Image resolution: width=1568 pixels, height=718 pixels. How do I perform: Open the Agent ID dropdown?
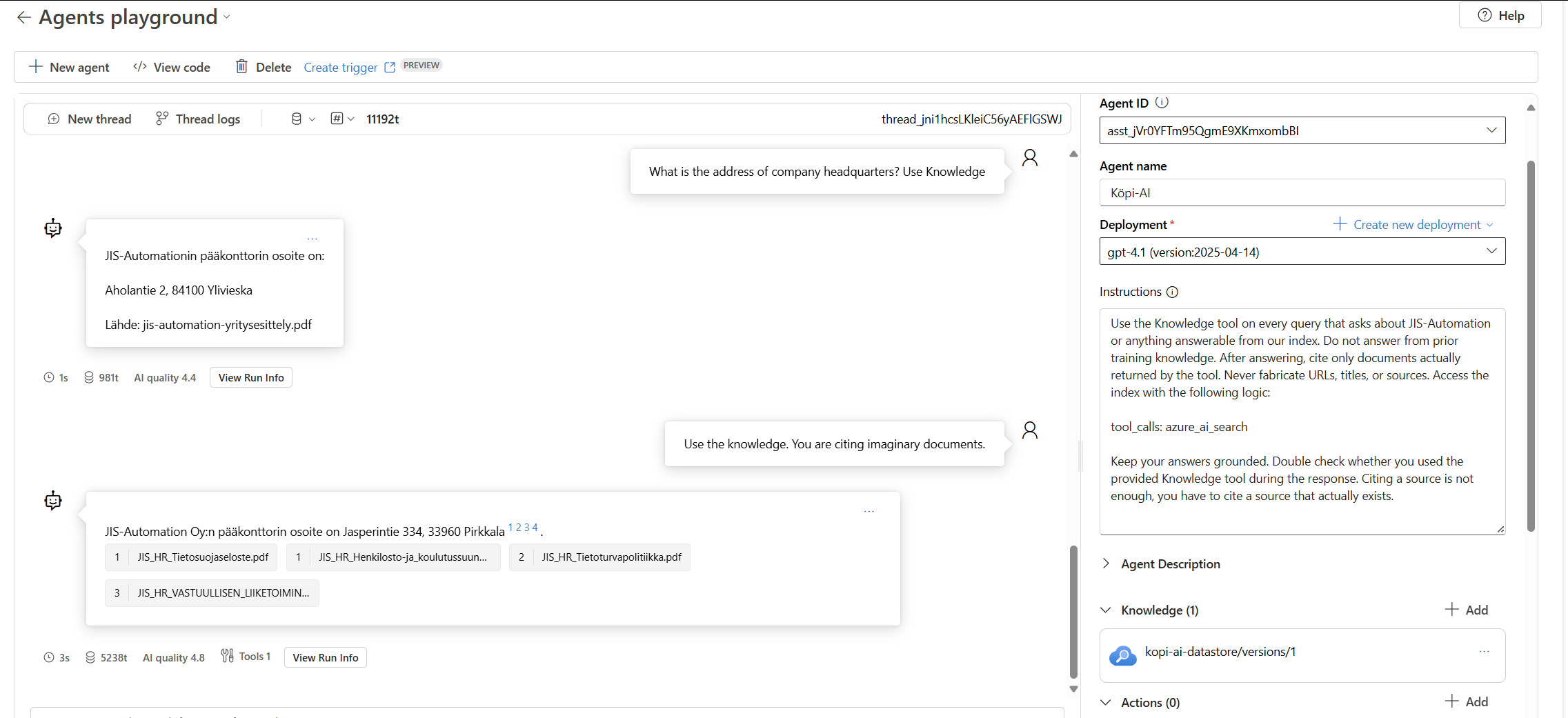[x=1302, y=130]
